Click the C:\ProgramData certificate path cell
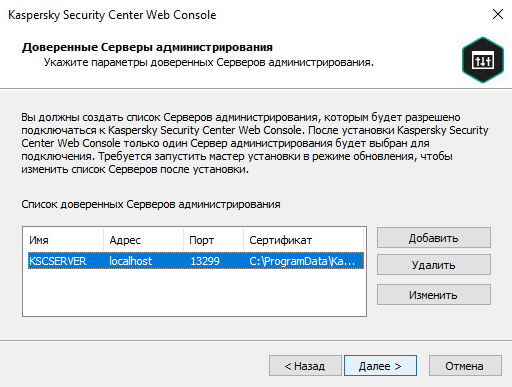The height and width of the screenshot is (387, 512). tap(302, 261)
